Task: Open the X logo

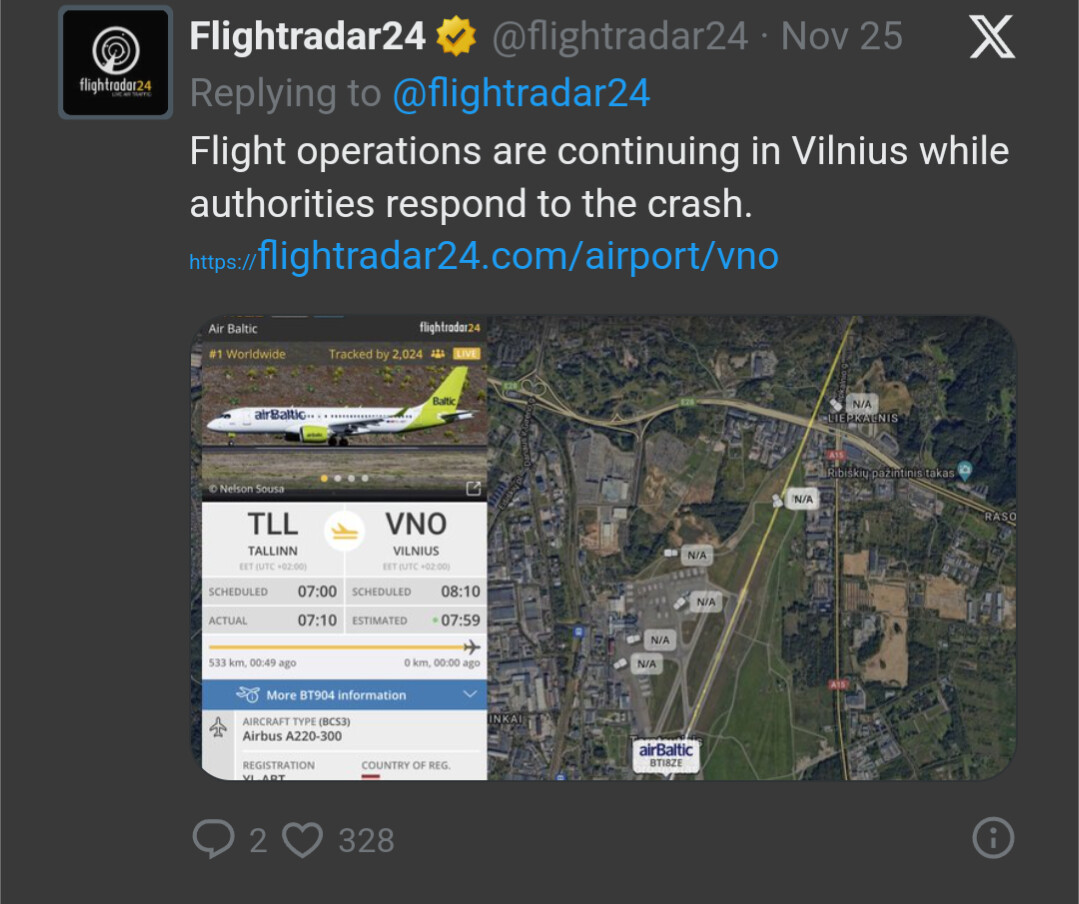Action: coord(992,38)
